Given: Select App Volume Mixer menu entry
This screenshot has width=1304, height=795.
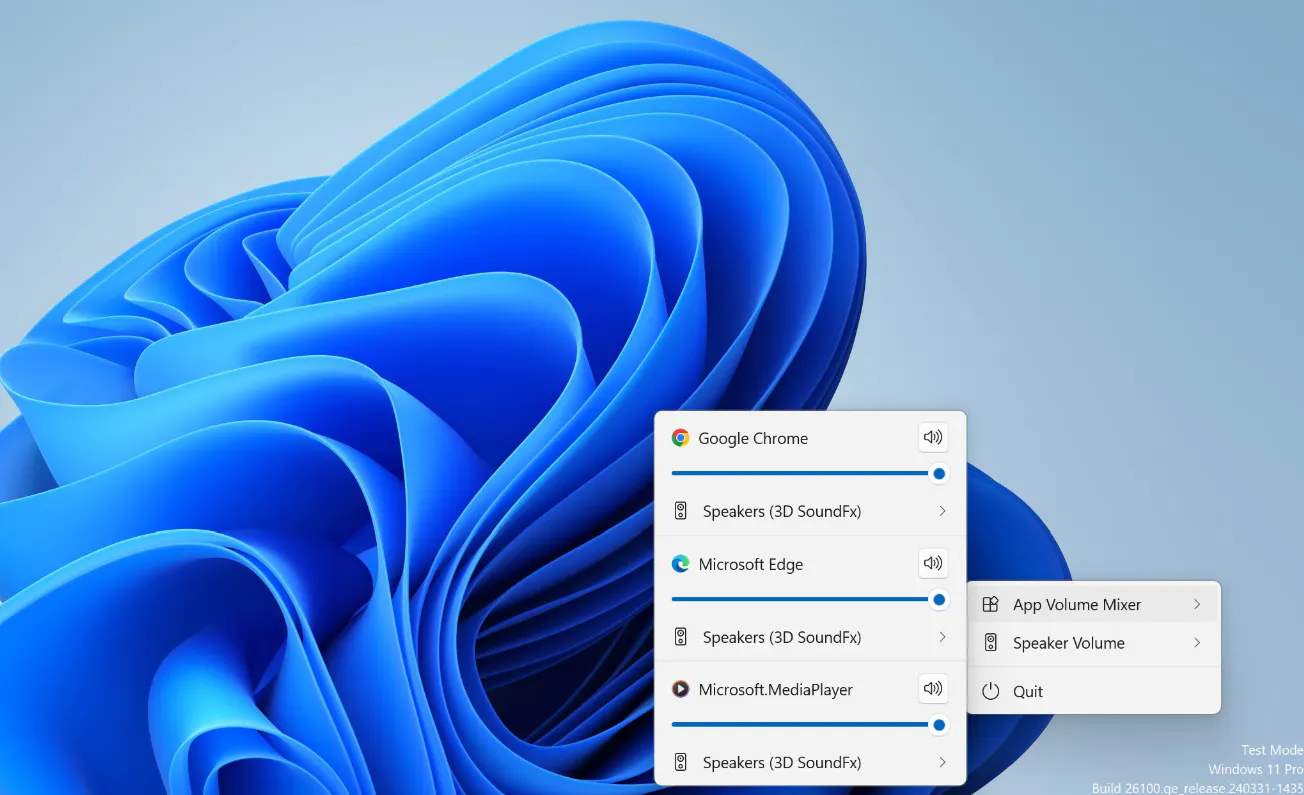Looking at the screenshot, I should point(1094,604).
